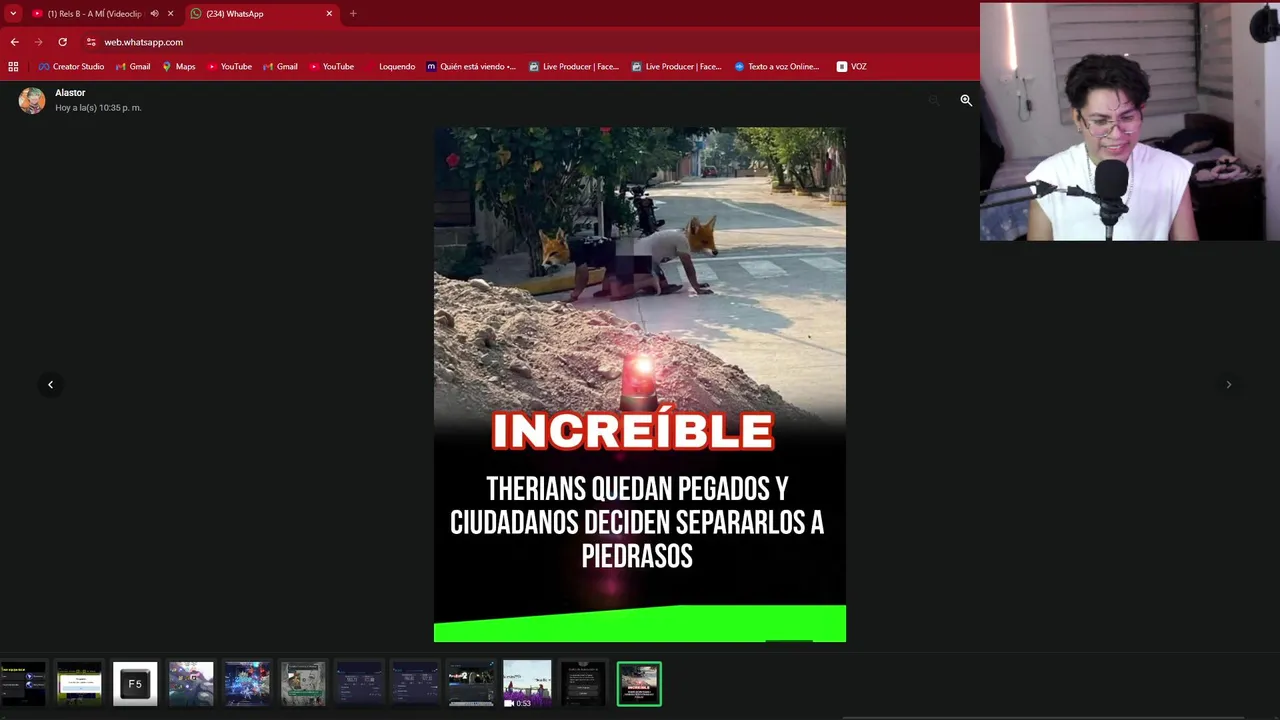Close the Rels B YouTube tab

pos(170,14)
